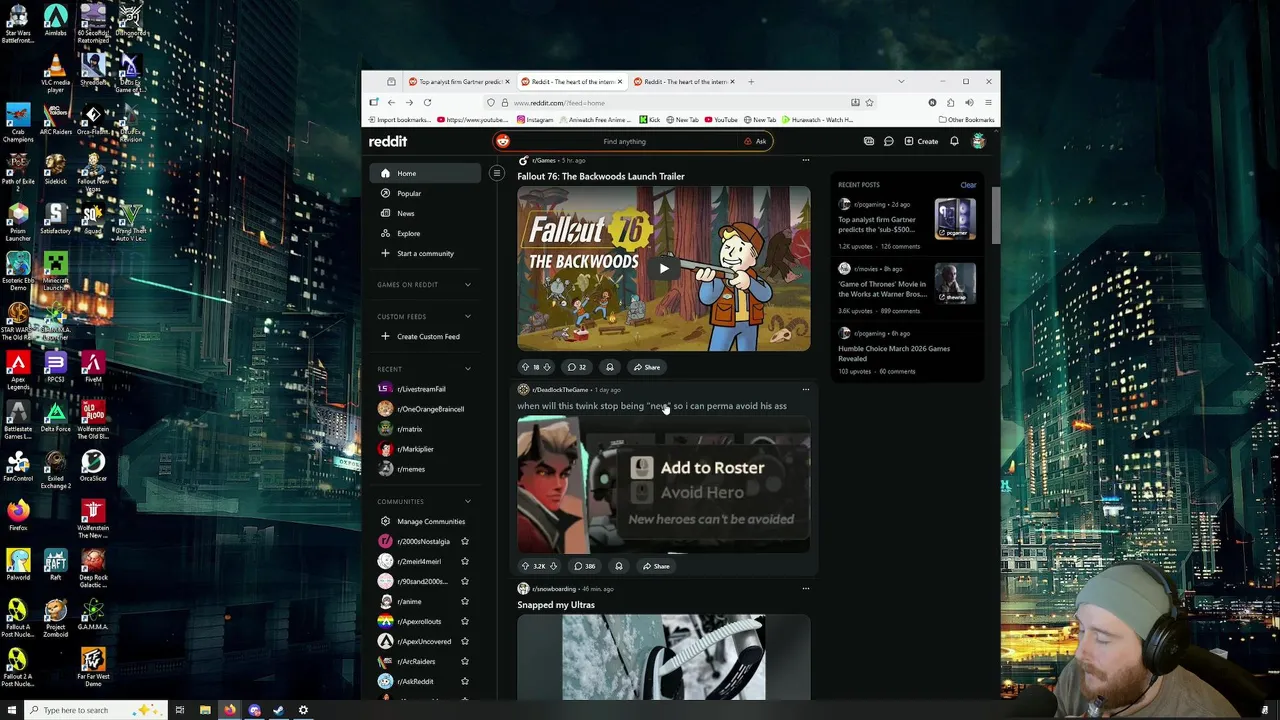Favorite r/ApexUncovered with its star
The height and width of the screenshot is (720, 1280).
point(464,641)
